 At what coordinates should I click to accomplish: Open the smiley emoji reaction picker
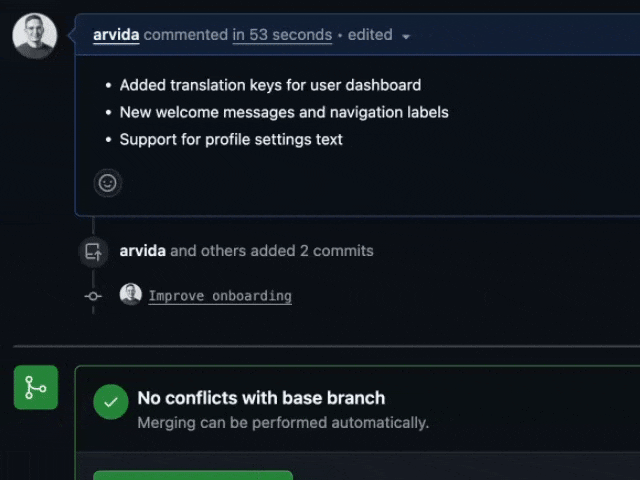point(108,183)
